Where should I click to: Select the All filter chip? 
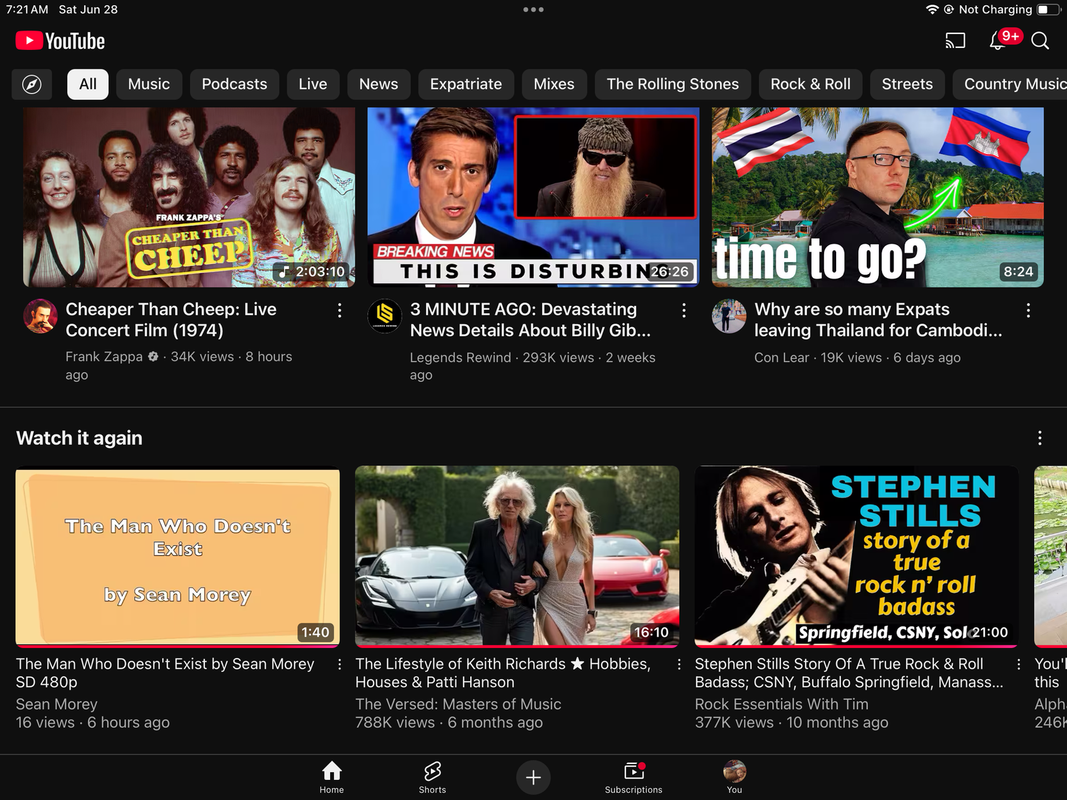pos(88,84)
